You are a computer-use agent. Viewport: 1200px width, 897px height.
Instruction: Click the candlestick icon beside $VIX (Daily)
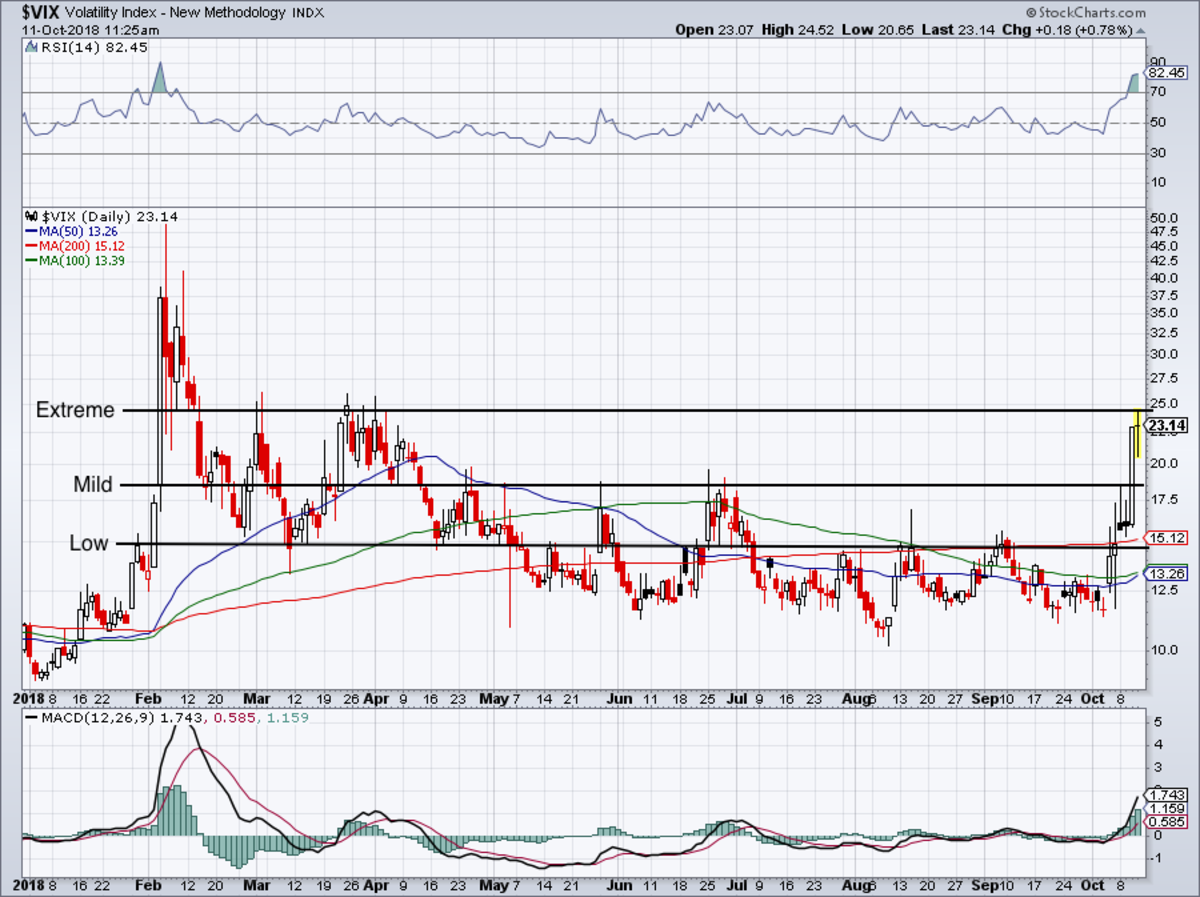point(29,216)
